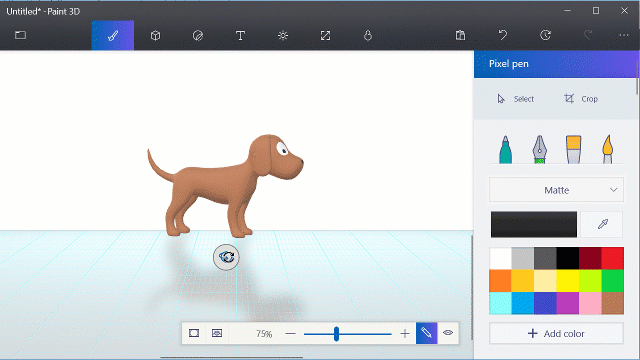Viewport: 640px width, 360px height.
Task: Pick the purple color swatch
Action: [568, 303]
